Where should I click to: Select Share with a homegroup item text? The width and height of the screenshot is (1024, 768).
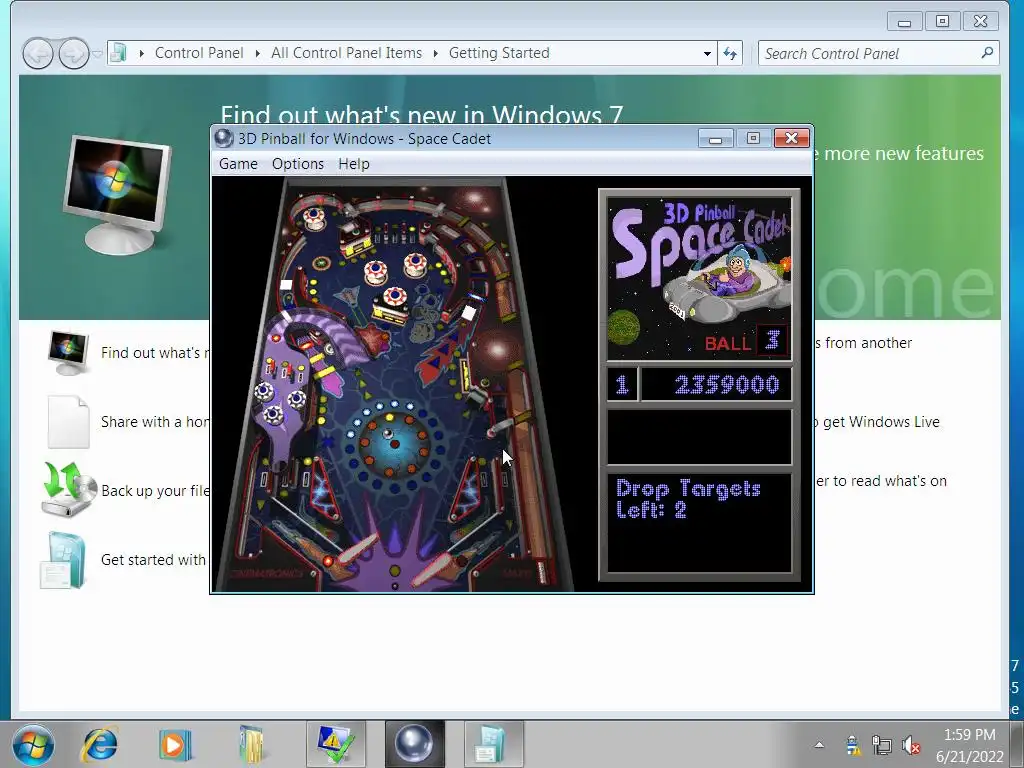155,422
